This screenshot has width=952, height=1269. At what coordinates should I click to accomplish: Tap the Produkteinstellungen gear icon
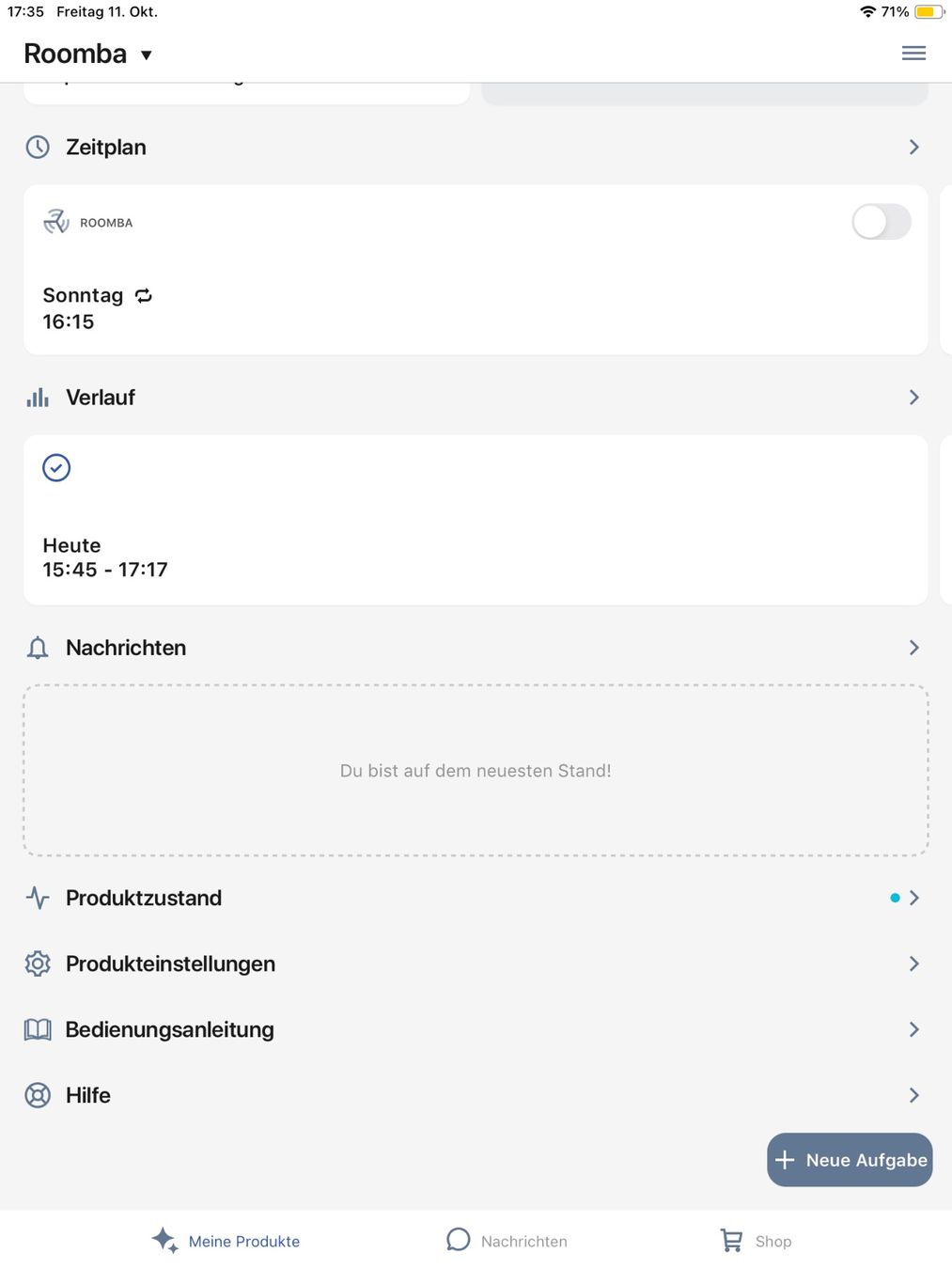point(38,963)
